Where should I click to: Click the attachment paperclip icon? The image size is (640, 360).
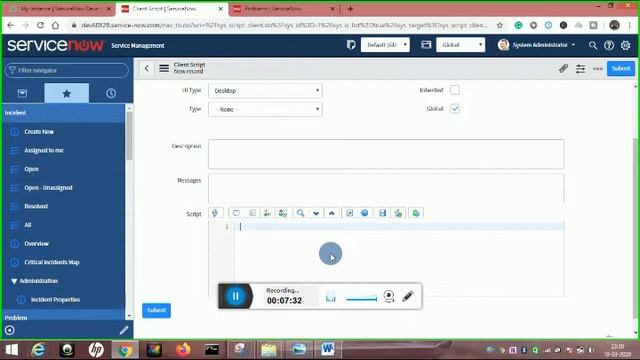pos(563,69)
